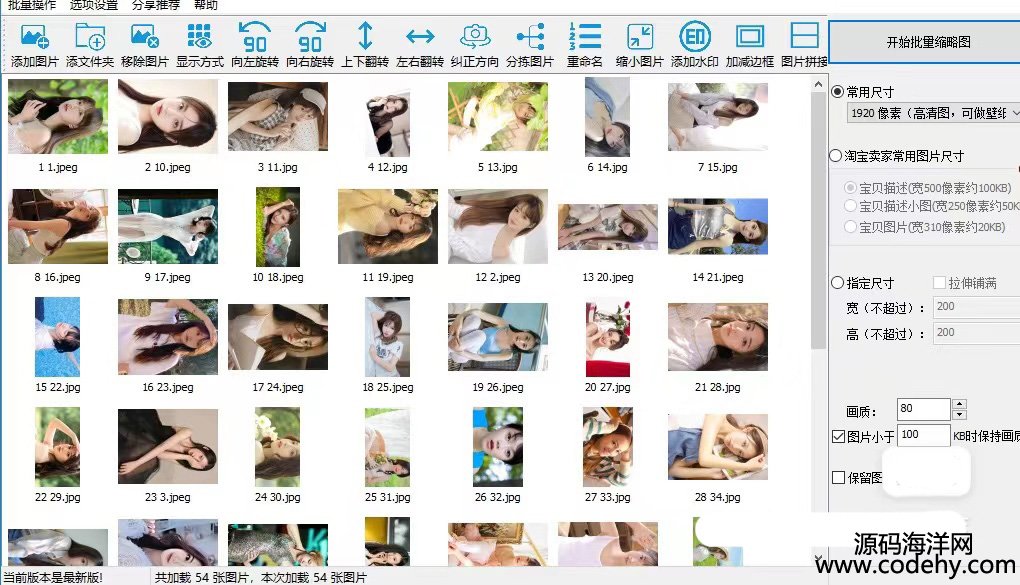Select thumbnail 26 32.jpg

[x=498, y=447]
